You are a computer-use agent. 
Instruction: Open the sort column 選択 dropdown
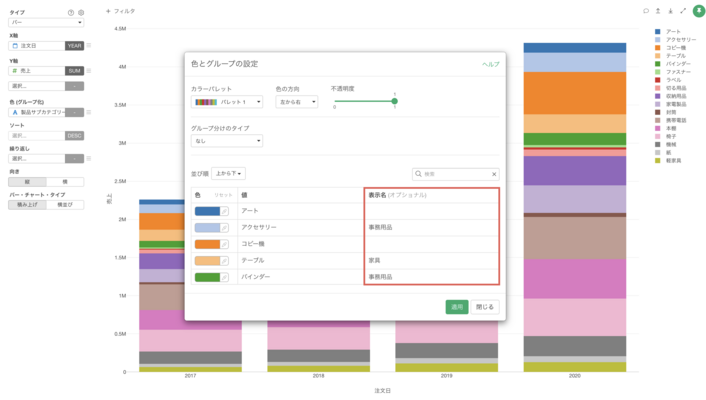click(36, 136)
